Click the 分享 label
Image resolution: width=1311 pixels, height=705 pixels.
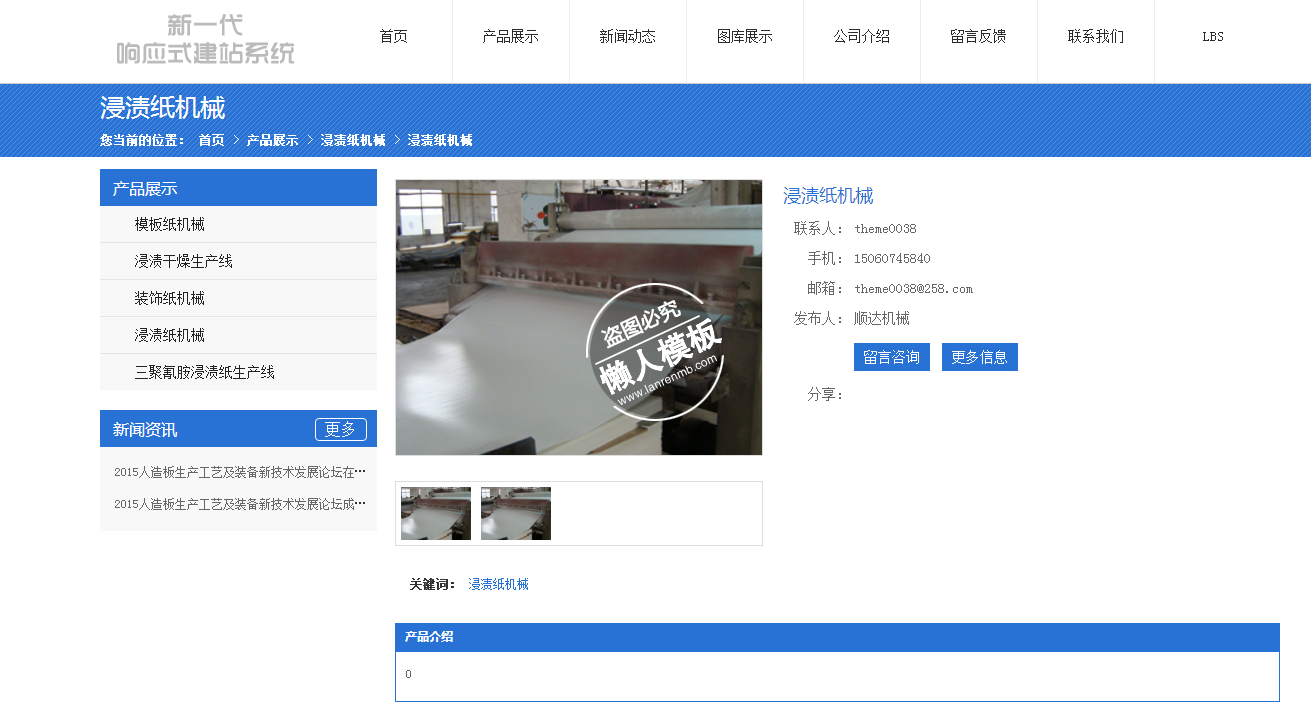(x=826, y=394)
